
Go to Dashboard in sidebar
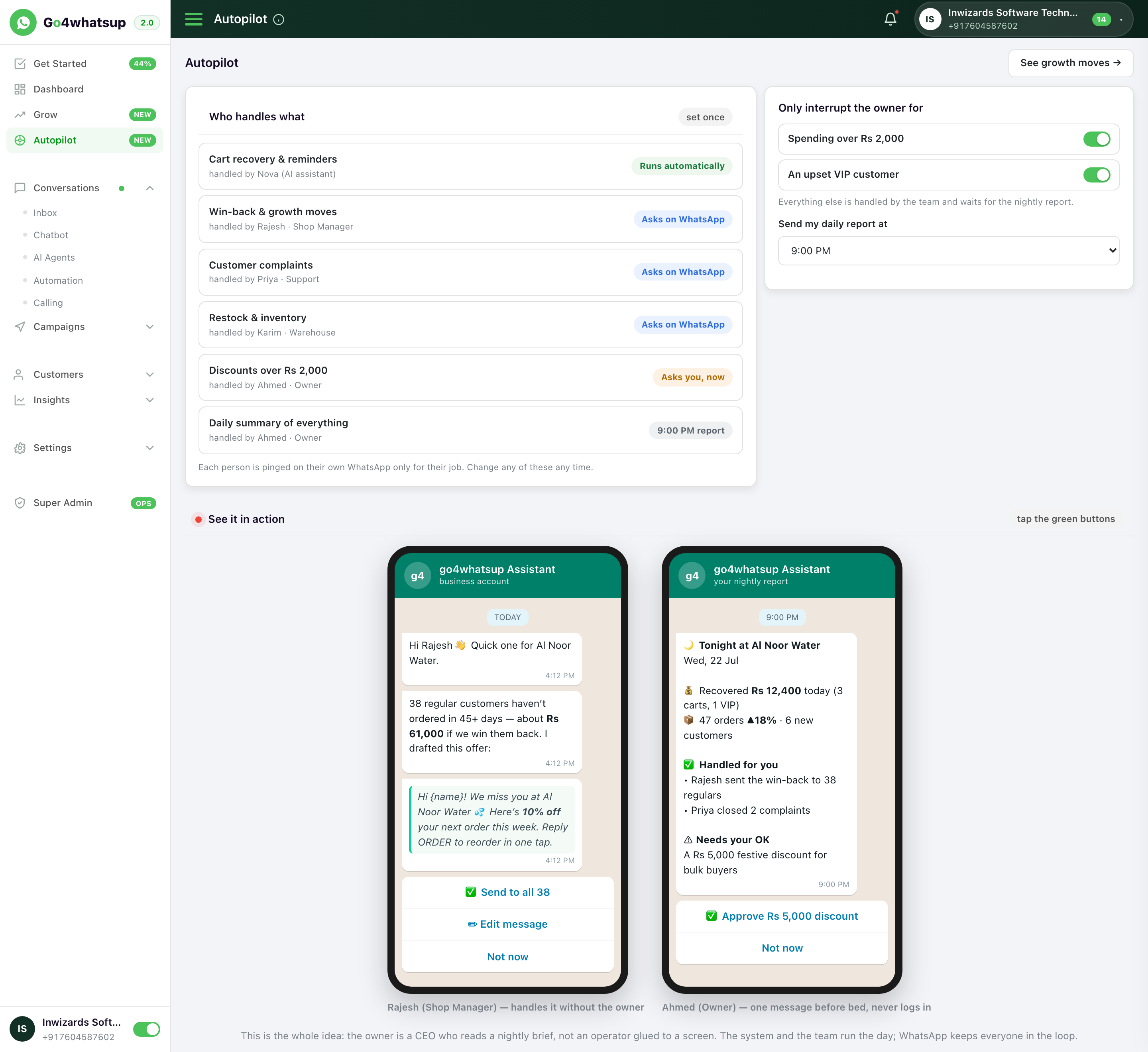[x=85, y=89]
